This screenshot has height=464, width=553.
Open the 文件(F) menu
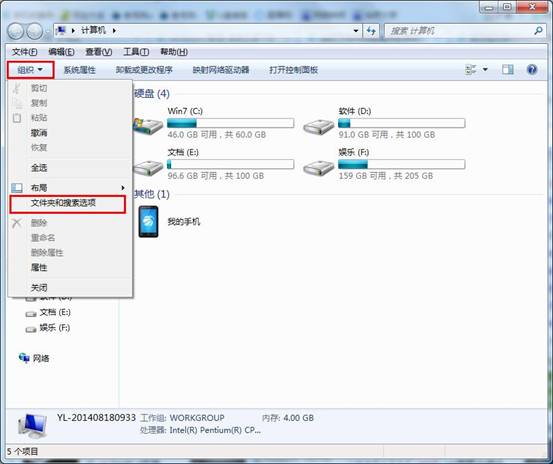[25, 52]
